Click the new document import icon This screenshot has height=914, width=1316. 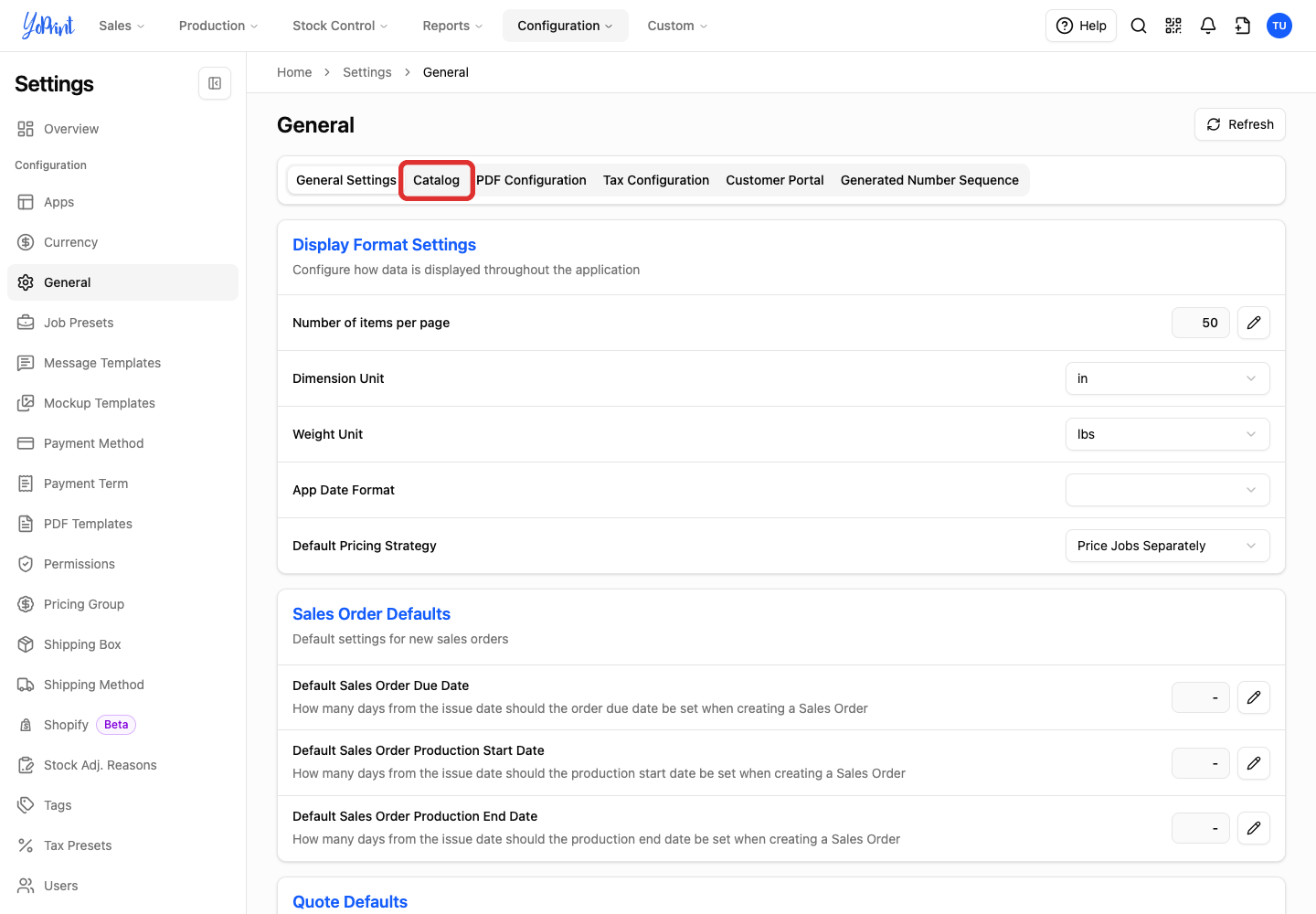click(x=1243, y=26)
